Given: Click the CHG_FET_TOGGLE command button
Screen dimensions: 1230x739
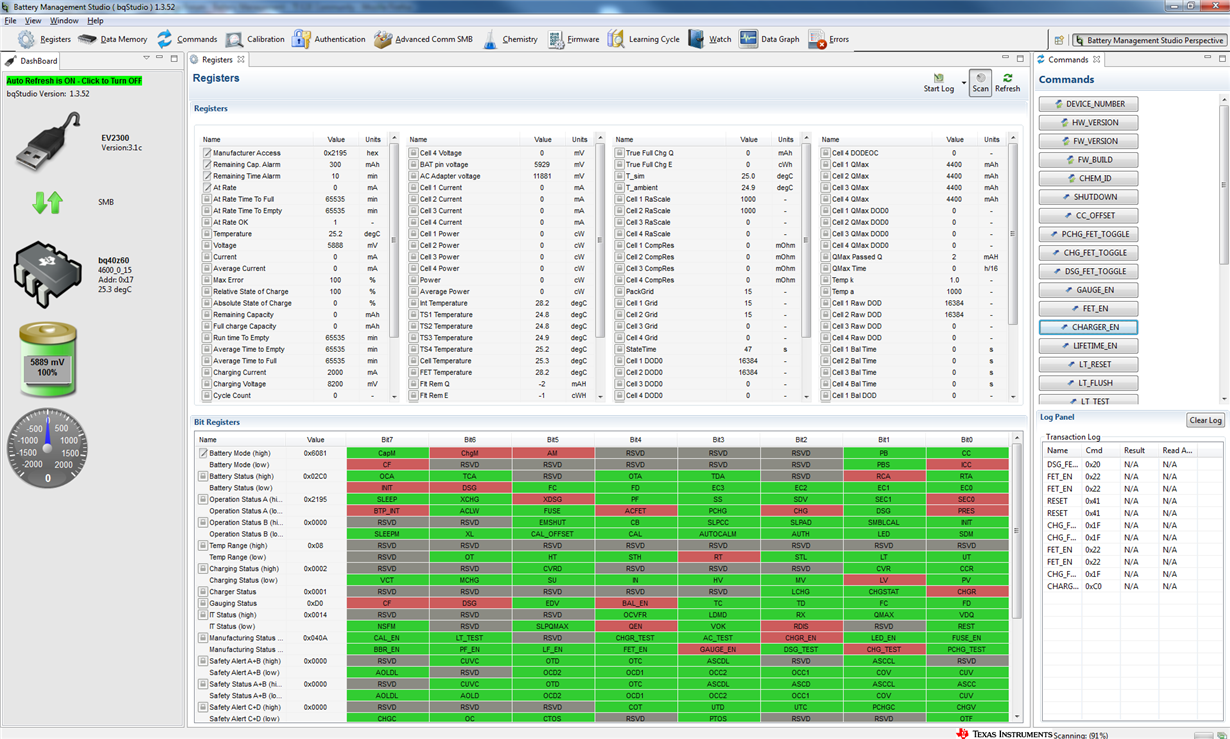Looking at the screenshot, I should (x=1088, y=253).
